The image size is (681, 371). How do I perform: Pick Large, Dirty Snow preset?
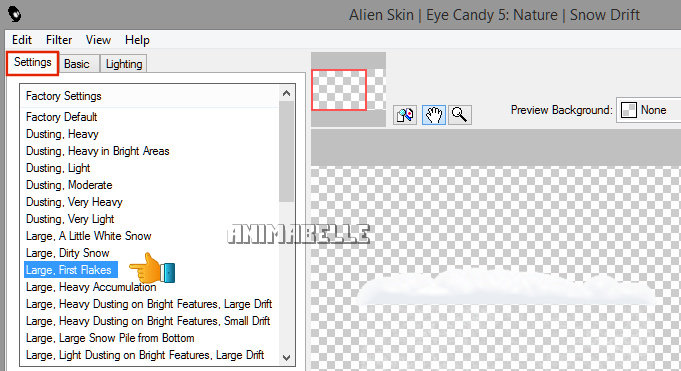[67, 253]
